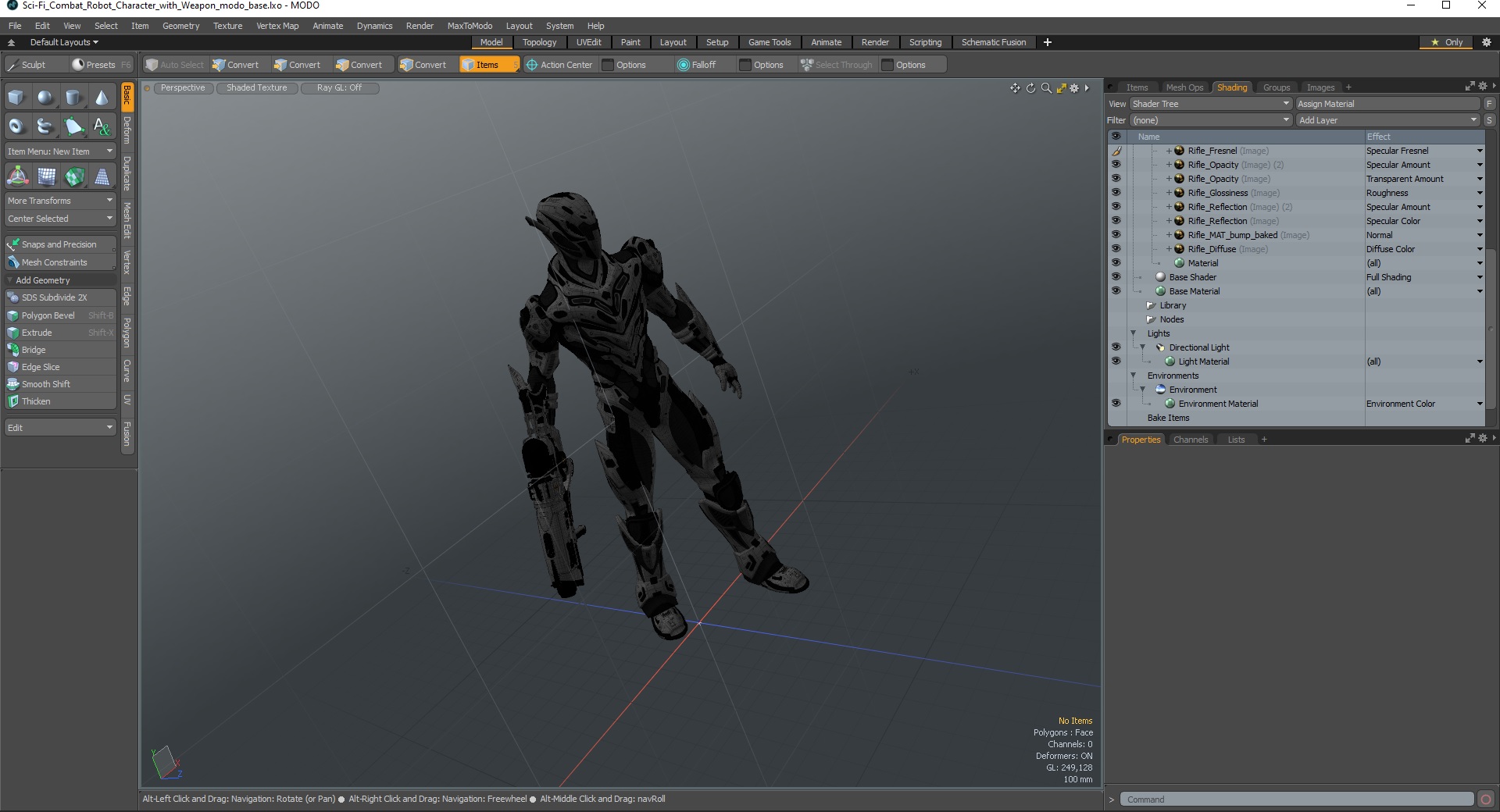Image resolution: width=1500 pixels, height=812 pixels.
Task: Click the viewport rotate view icon
Action: 1030,88
